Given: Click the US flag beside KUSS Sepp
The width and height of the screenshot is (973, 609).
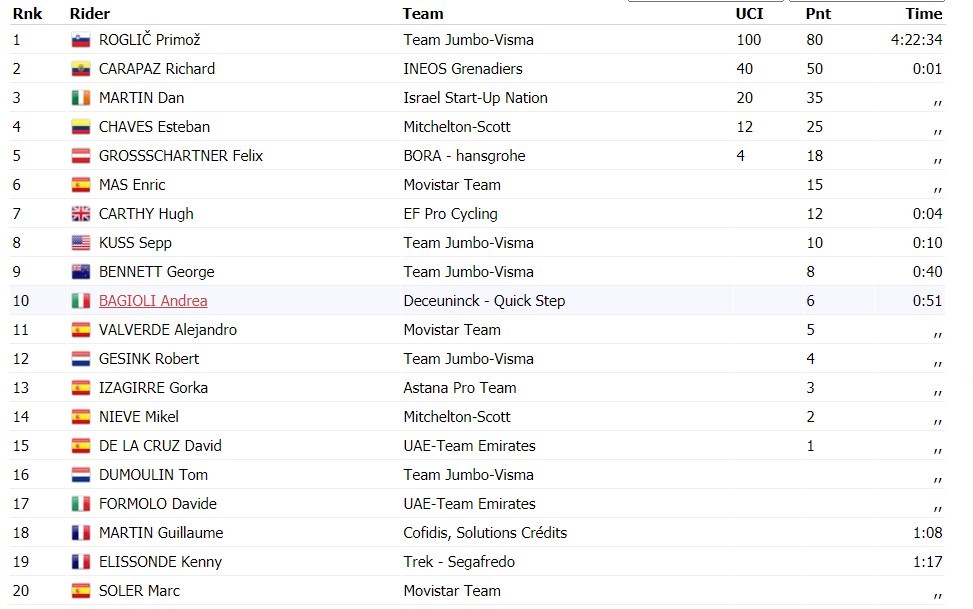Looking at the screenshot, I should coord(81,243).
